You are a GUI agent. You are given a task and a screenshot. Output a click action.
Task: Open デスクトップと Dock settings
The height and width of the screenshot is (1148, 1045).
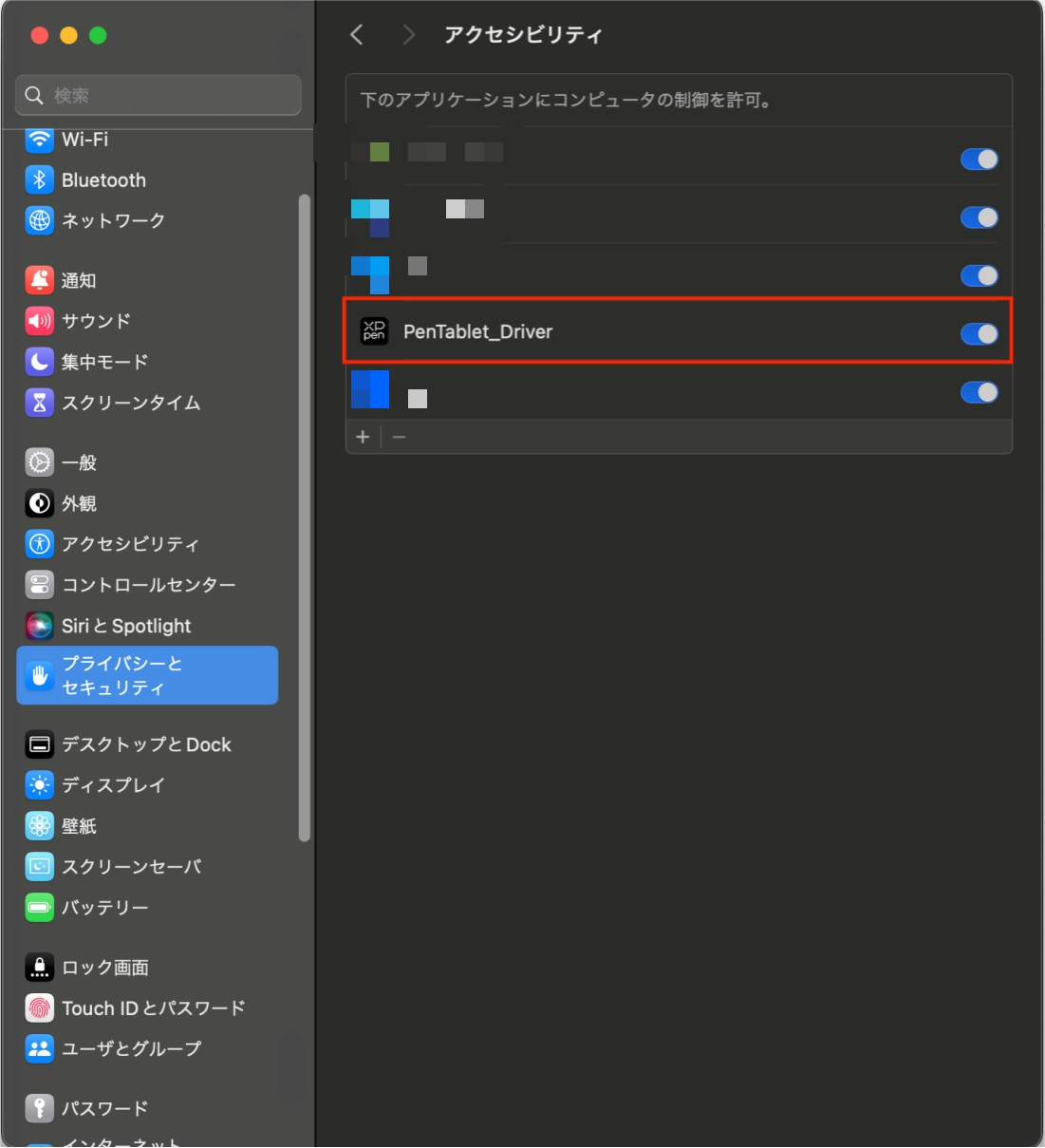tap(146, 744)
